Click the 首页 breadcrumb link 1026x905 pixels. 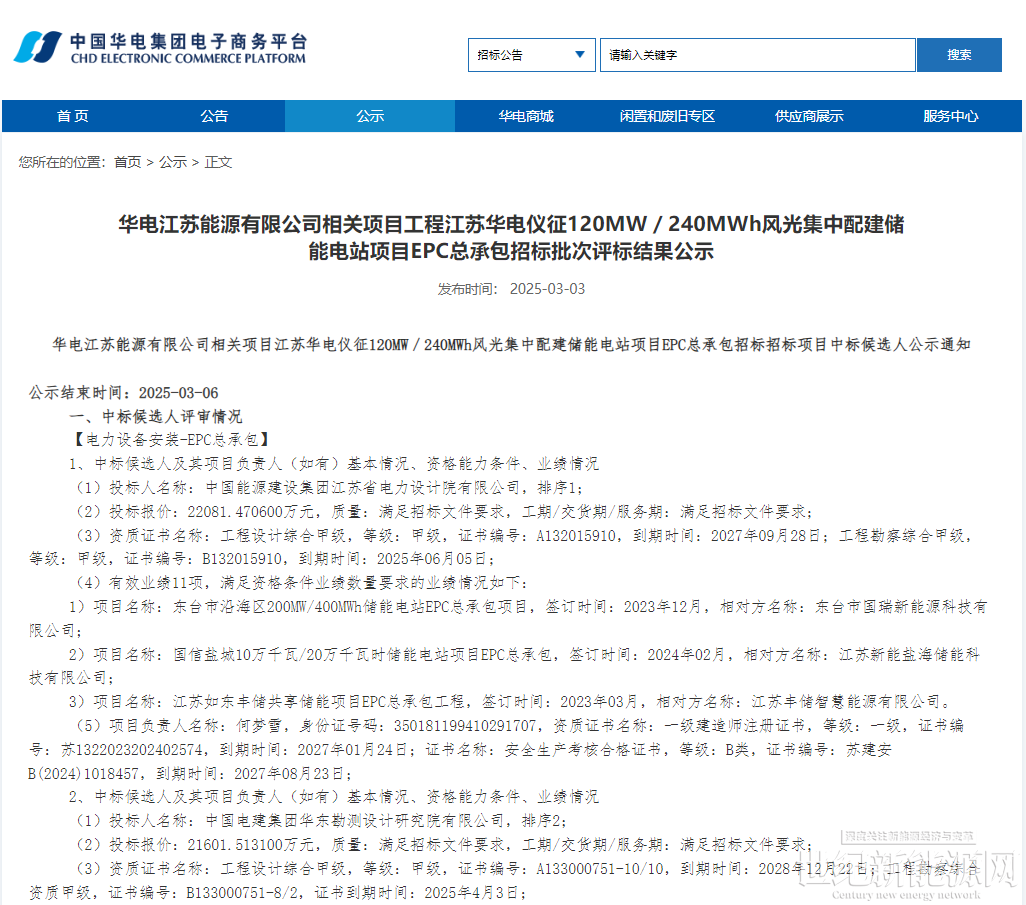(128, 162)
